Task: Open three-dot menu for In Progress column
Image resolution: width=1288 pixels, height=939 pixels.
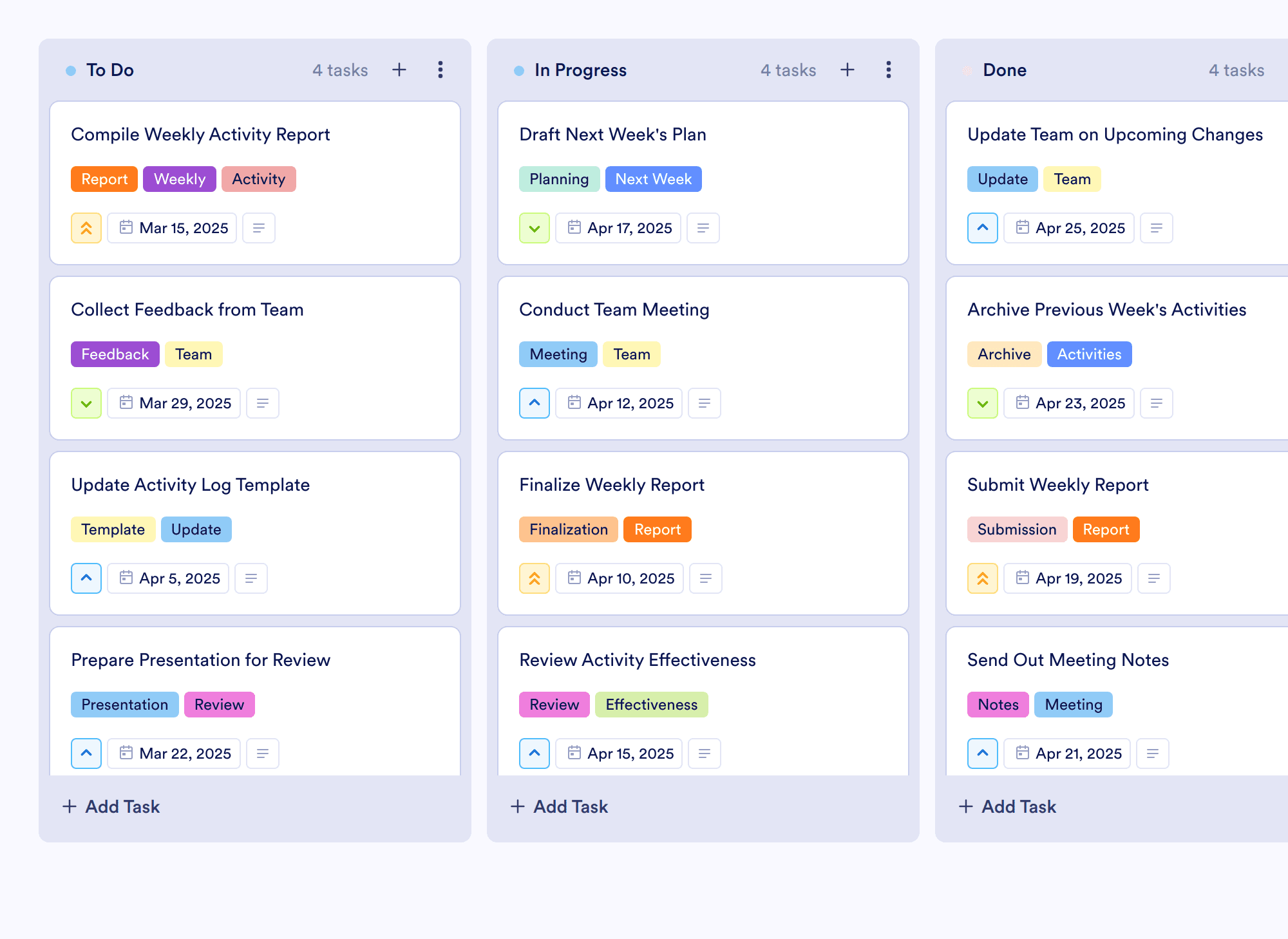Action: click(x=889, y=70)
